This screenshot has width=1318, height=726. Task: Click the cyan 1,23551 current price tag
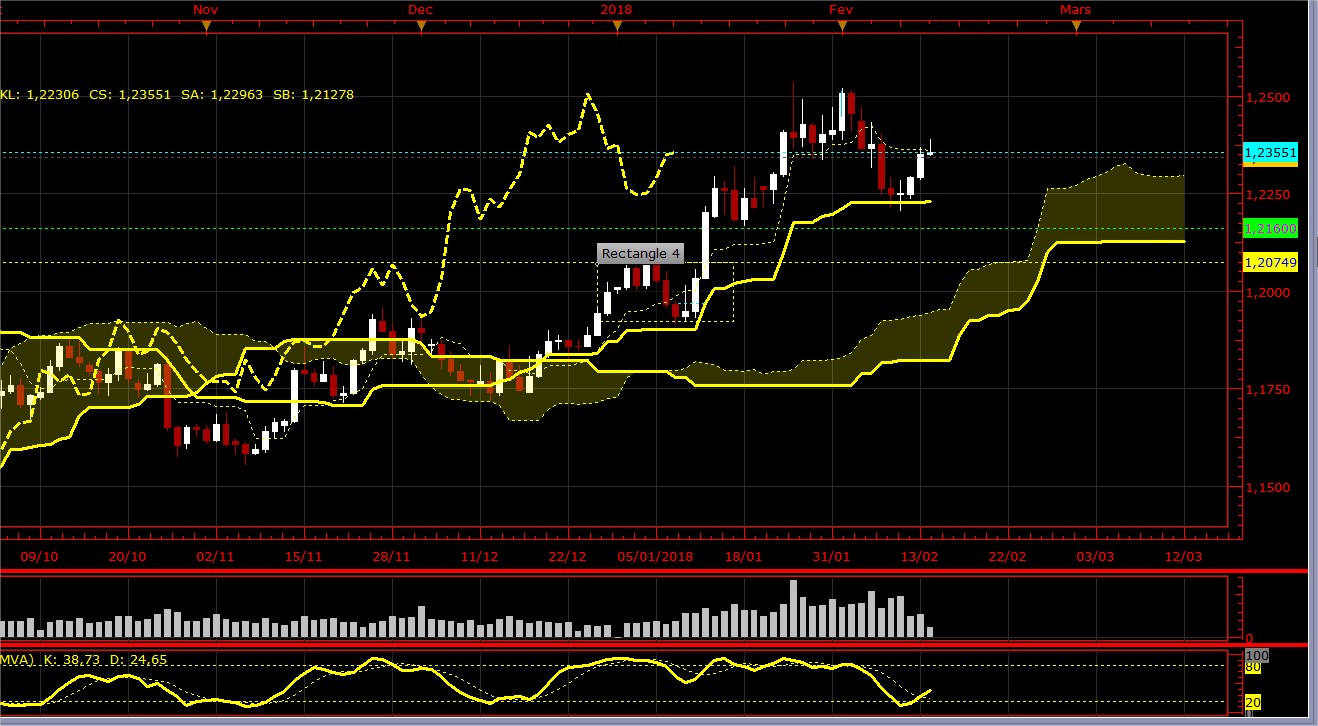click(x=1270, y=153)
